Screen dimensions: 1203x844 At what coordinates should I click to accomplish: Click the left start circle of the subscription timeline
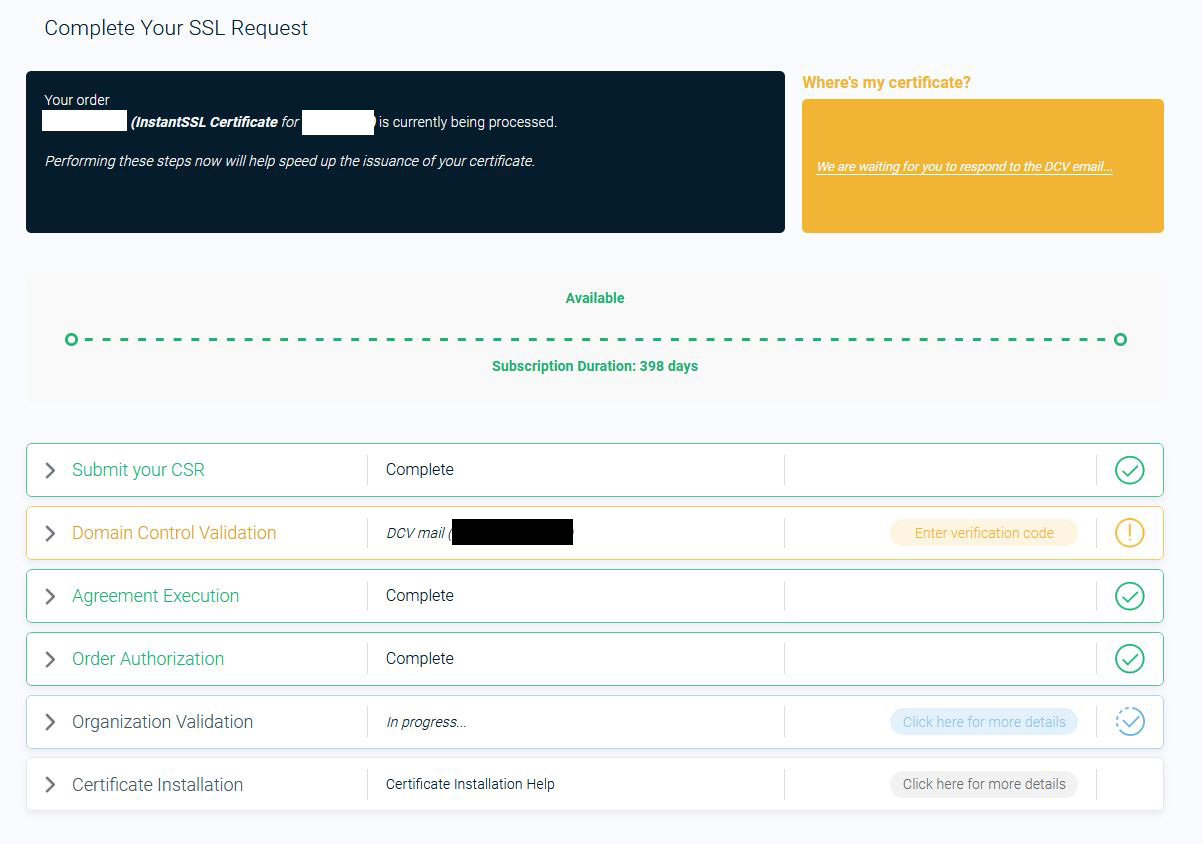pos(71,339)
